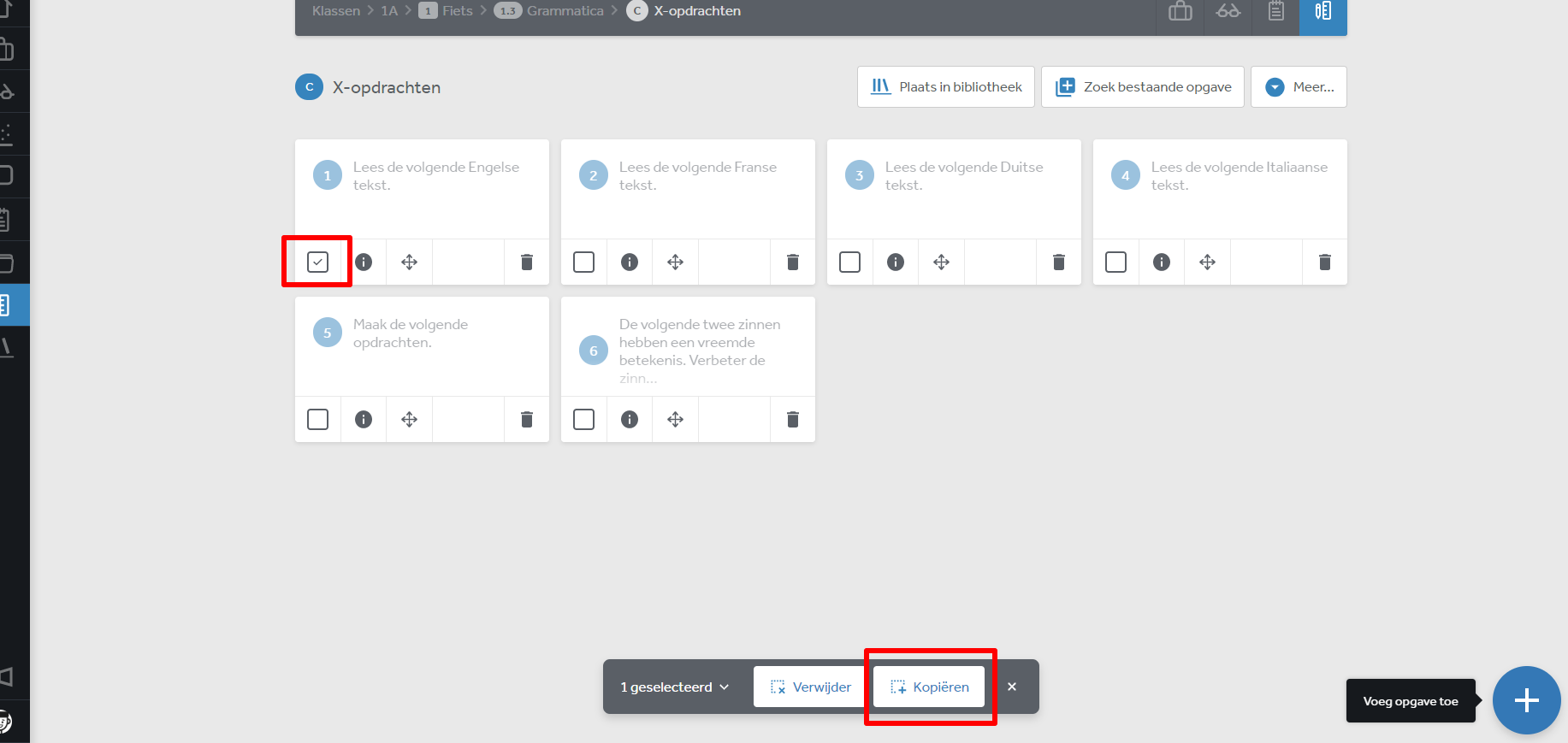Click the highlighted book icon in top bar

1323,11
